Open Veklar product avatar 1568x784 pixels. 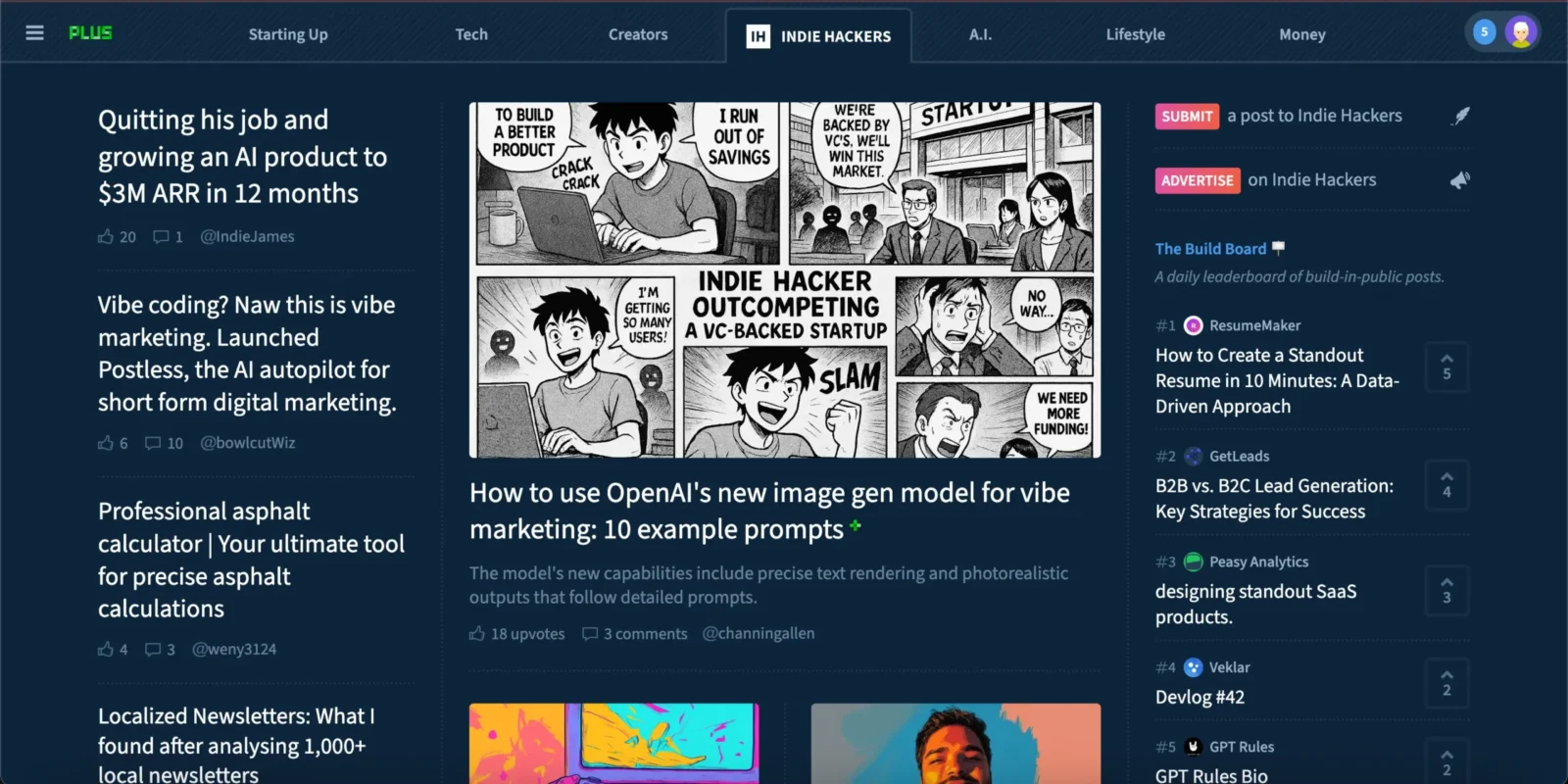point(1193,667)
